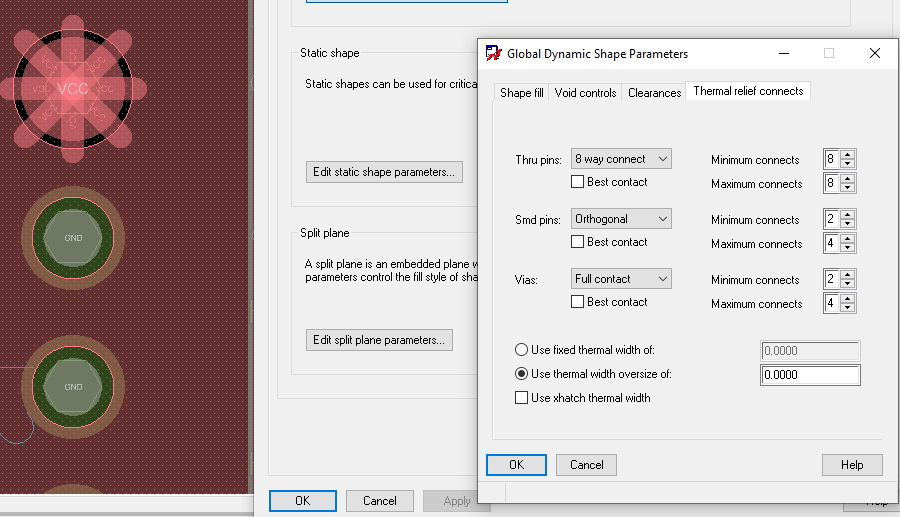900x517 pixels.
Task: Decrease Vias Minimum connects value
Action: coord(847,283)
